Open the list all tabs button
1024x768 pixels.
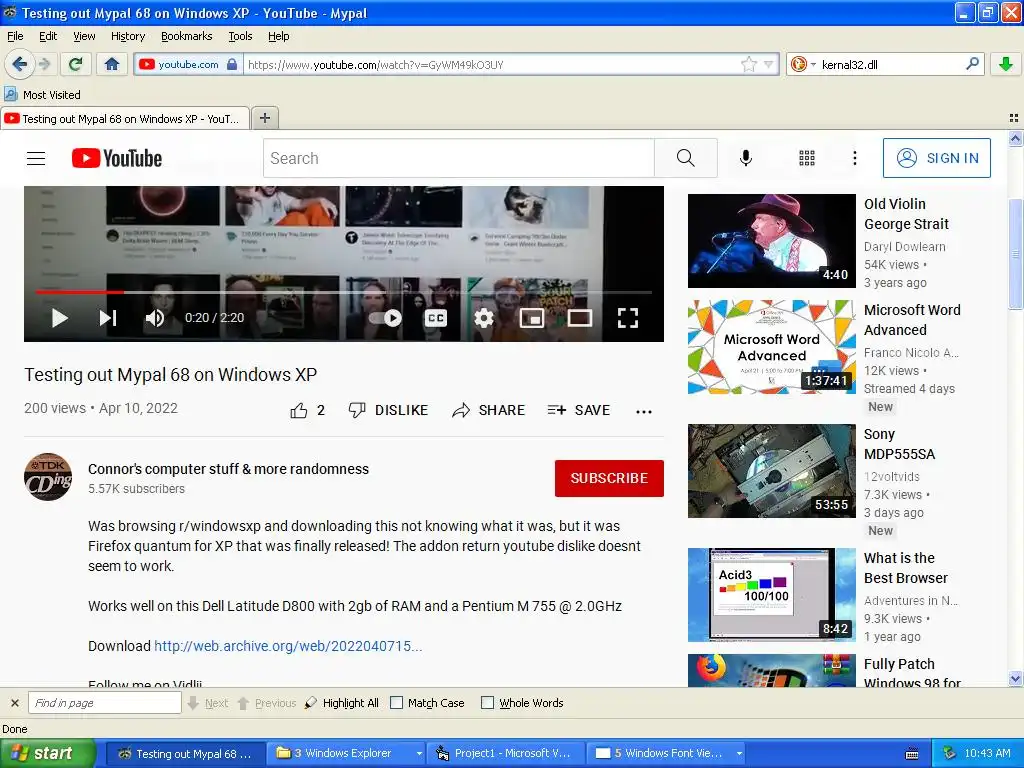(1014, 118)
